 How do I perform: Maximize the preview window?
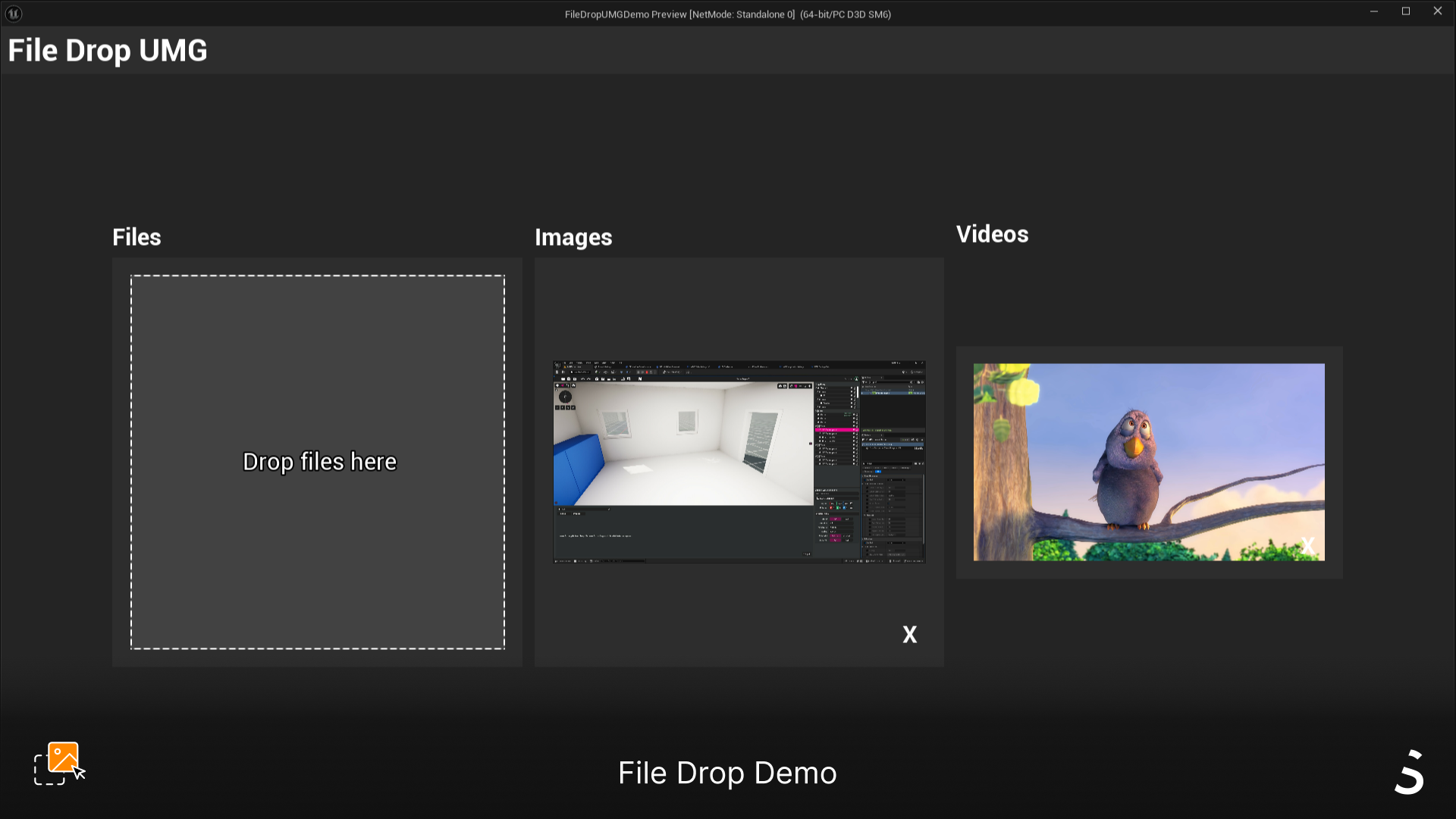[1406, 11]
